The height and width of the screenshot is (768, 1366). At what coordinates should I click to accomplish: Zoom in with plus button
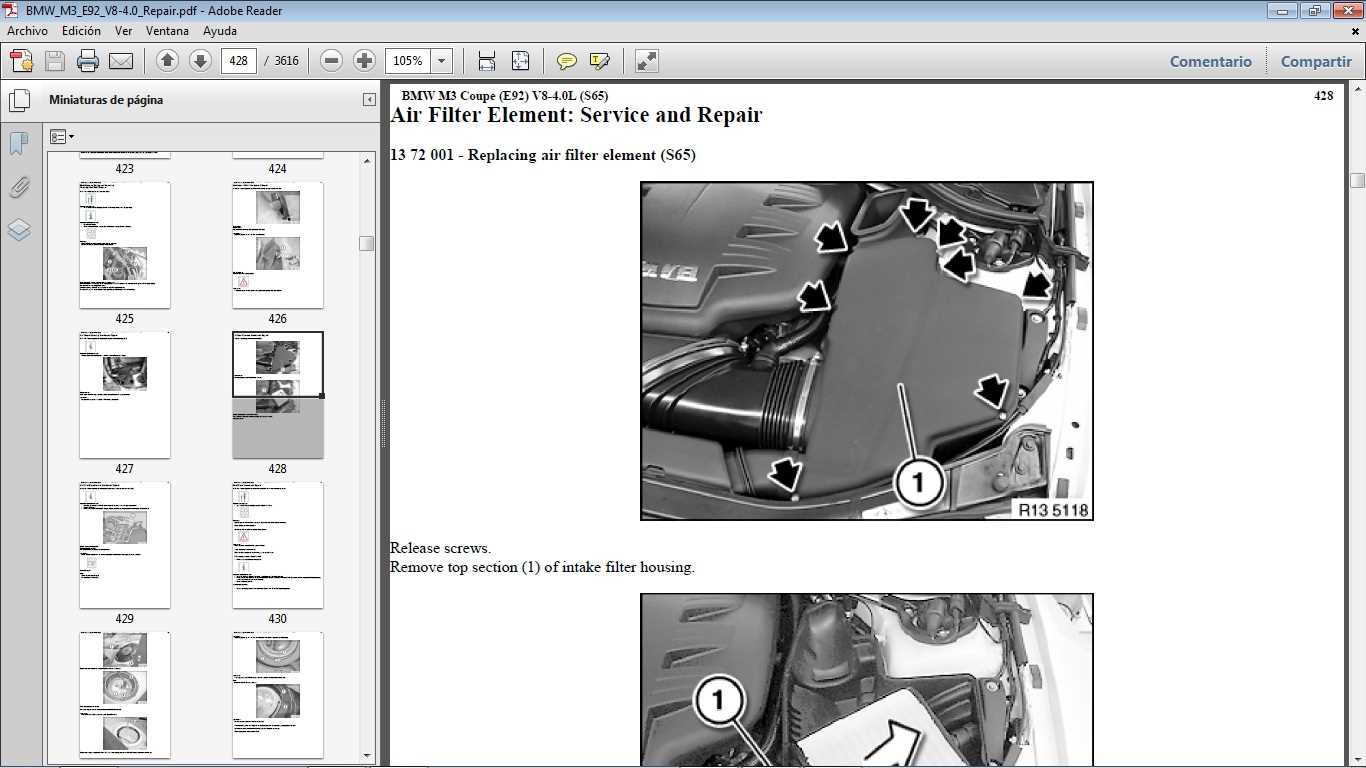365,61
